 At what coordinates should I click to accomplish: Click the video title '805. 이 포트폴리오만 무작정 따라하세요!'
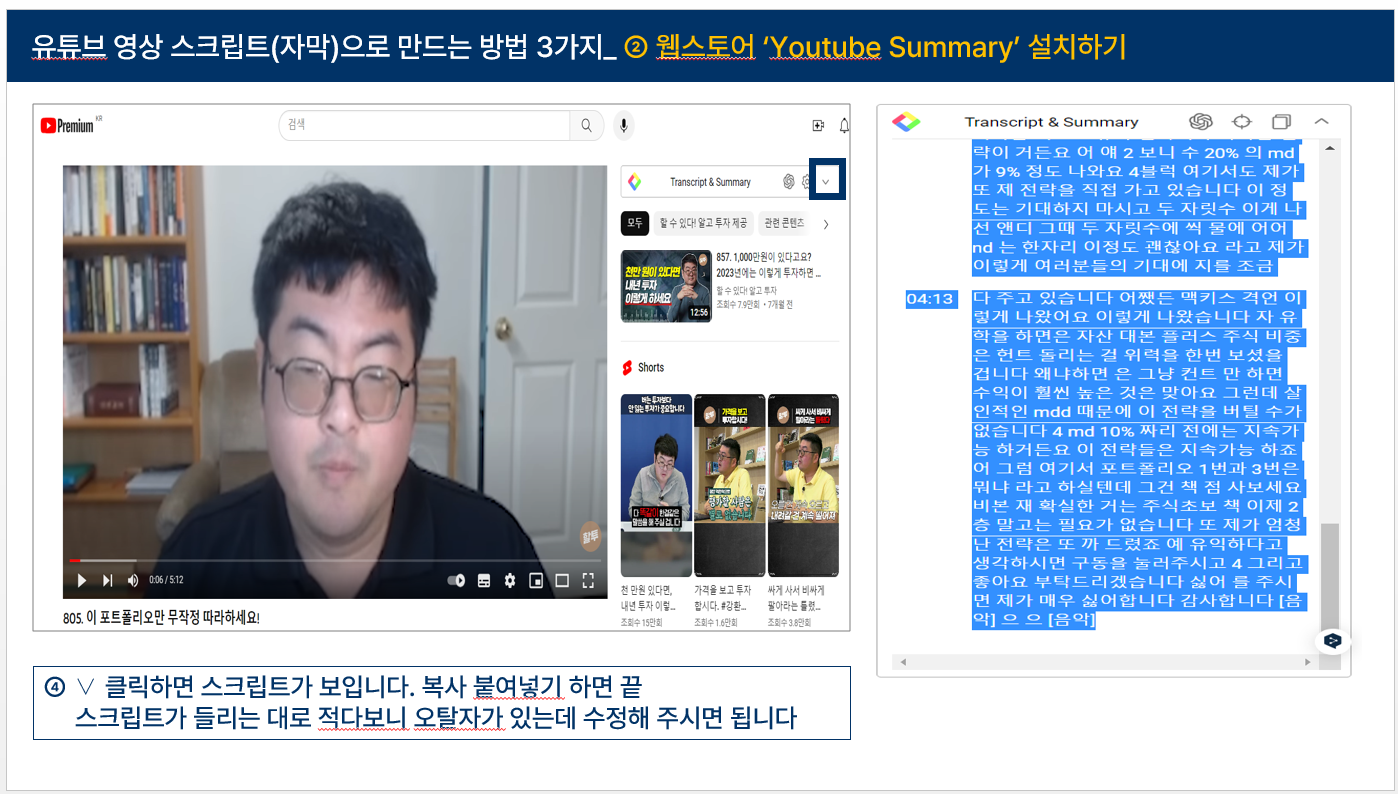click(161, 619)
